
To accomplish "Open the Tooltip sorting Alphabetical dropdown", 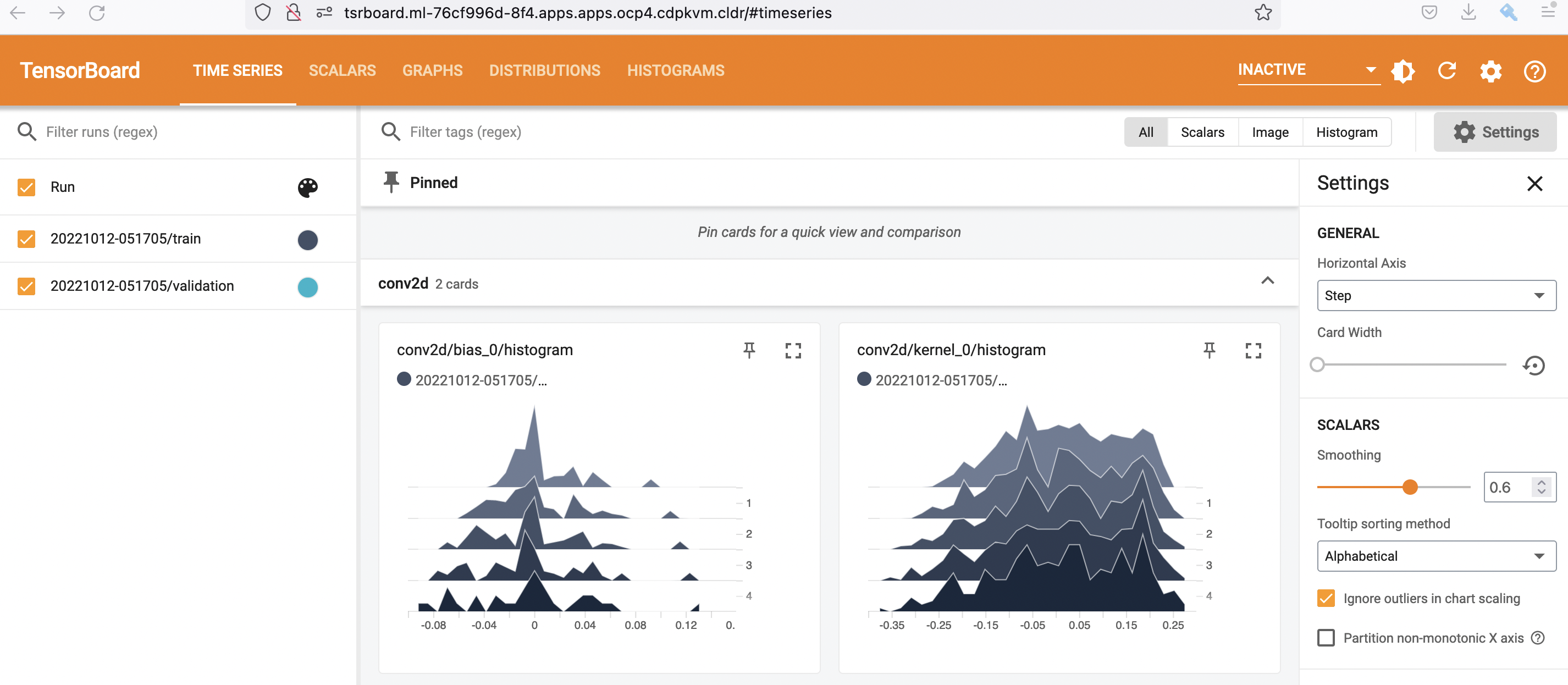I will (x=1436, y=556).
